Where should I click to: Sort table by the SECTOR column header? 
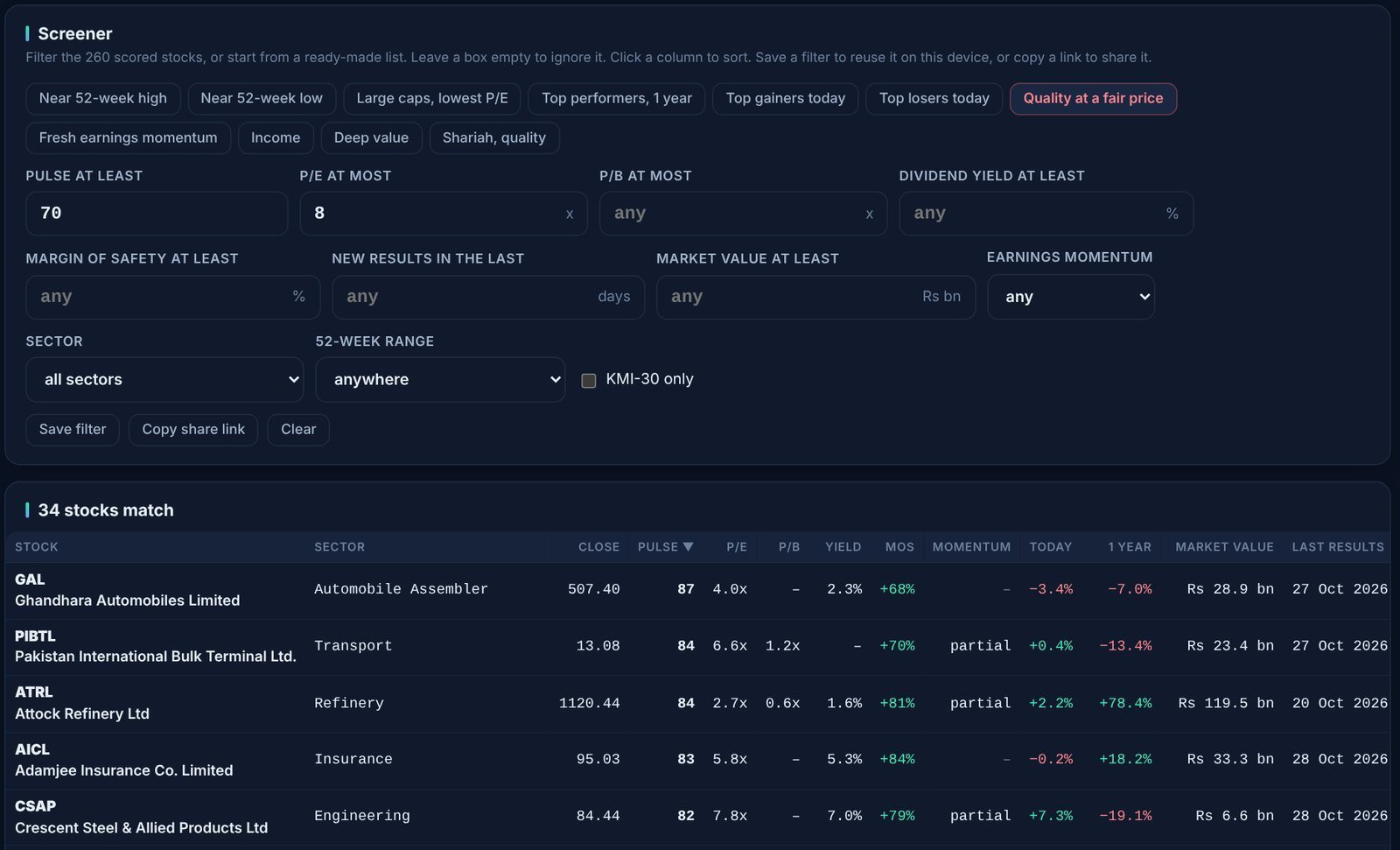[339, 547]
